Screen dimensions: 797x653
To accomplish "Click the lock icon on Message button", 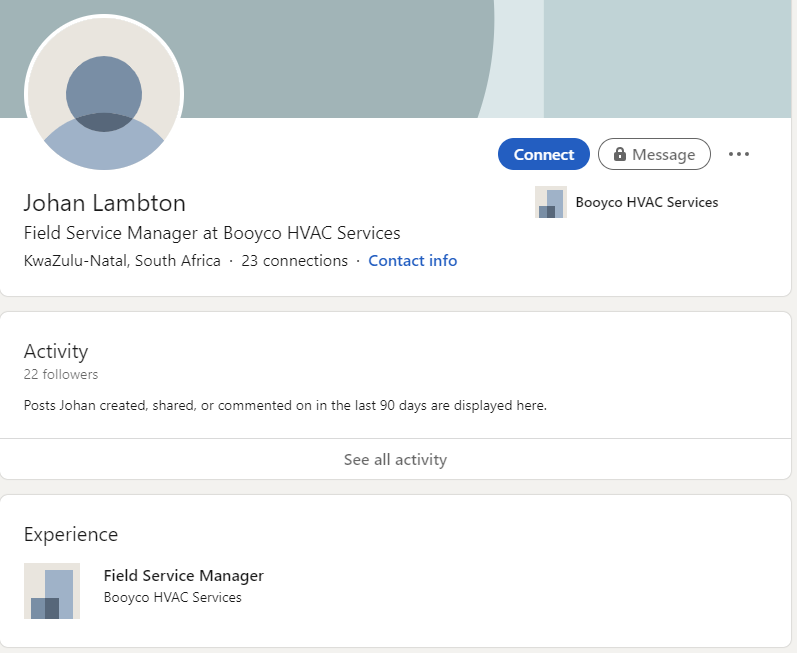I will [620, 154].
